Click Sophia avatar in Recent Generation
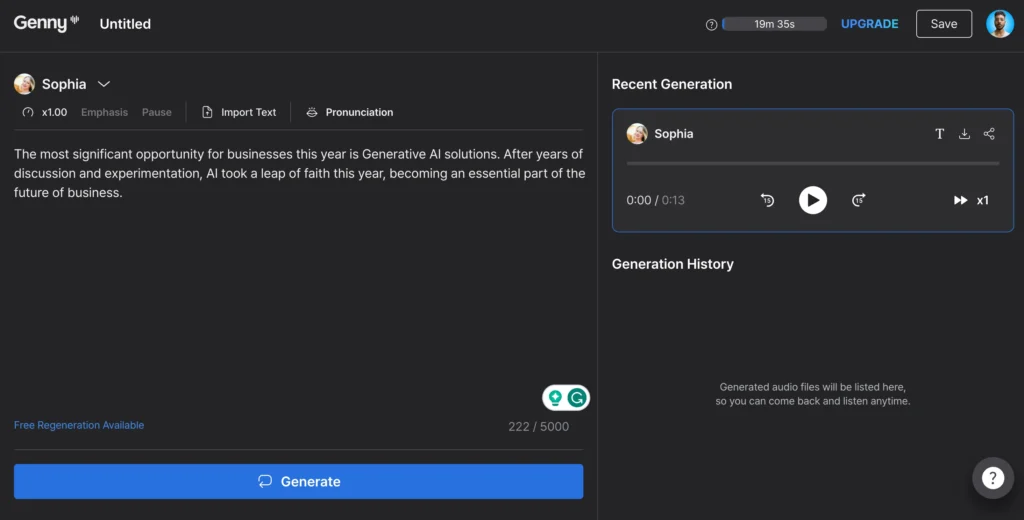1024x520 pixels. pos(637,133)
